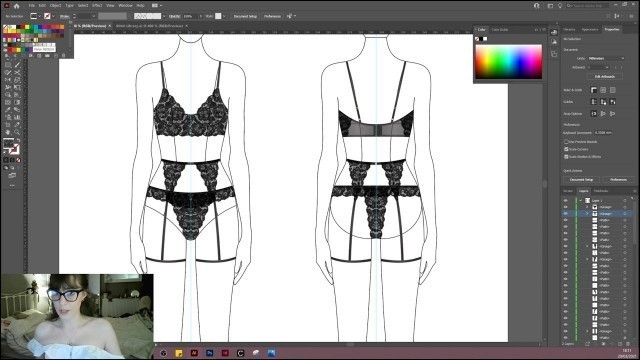
Task: Open InDesign from the taskbar
Action: (225, 353)
